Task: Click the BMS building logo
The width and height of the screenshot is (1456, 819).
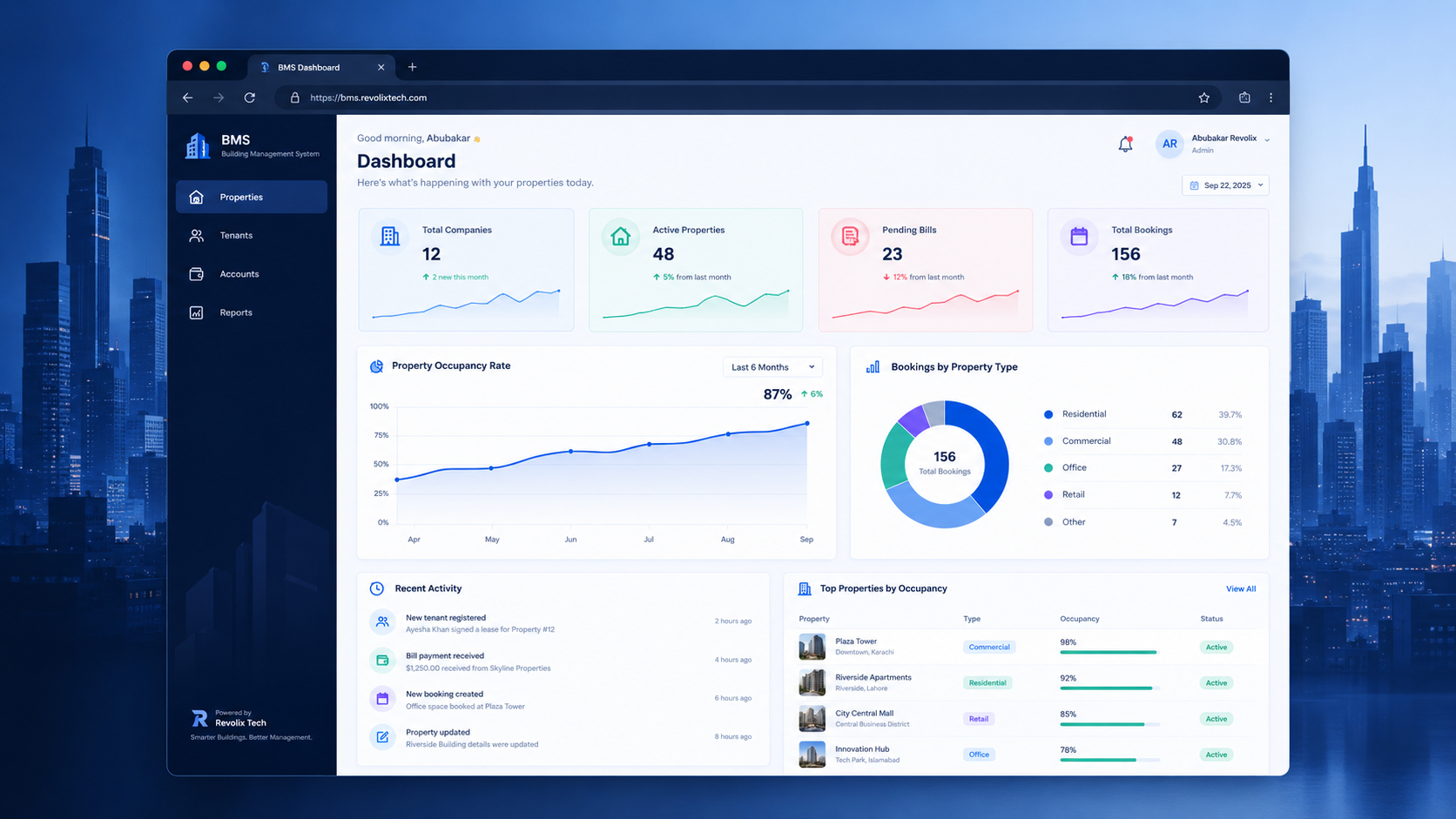Action: click(x=198, y=145)
